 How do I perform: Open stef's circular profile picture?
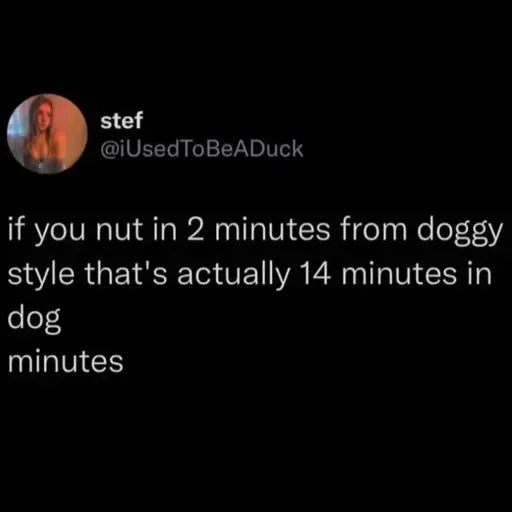(x=47, y=134)
